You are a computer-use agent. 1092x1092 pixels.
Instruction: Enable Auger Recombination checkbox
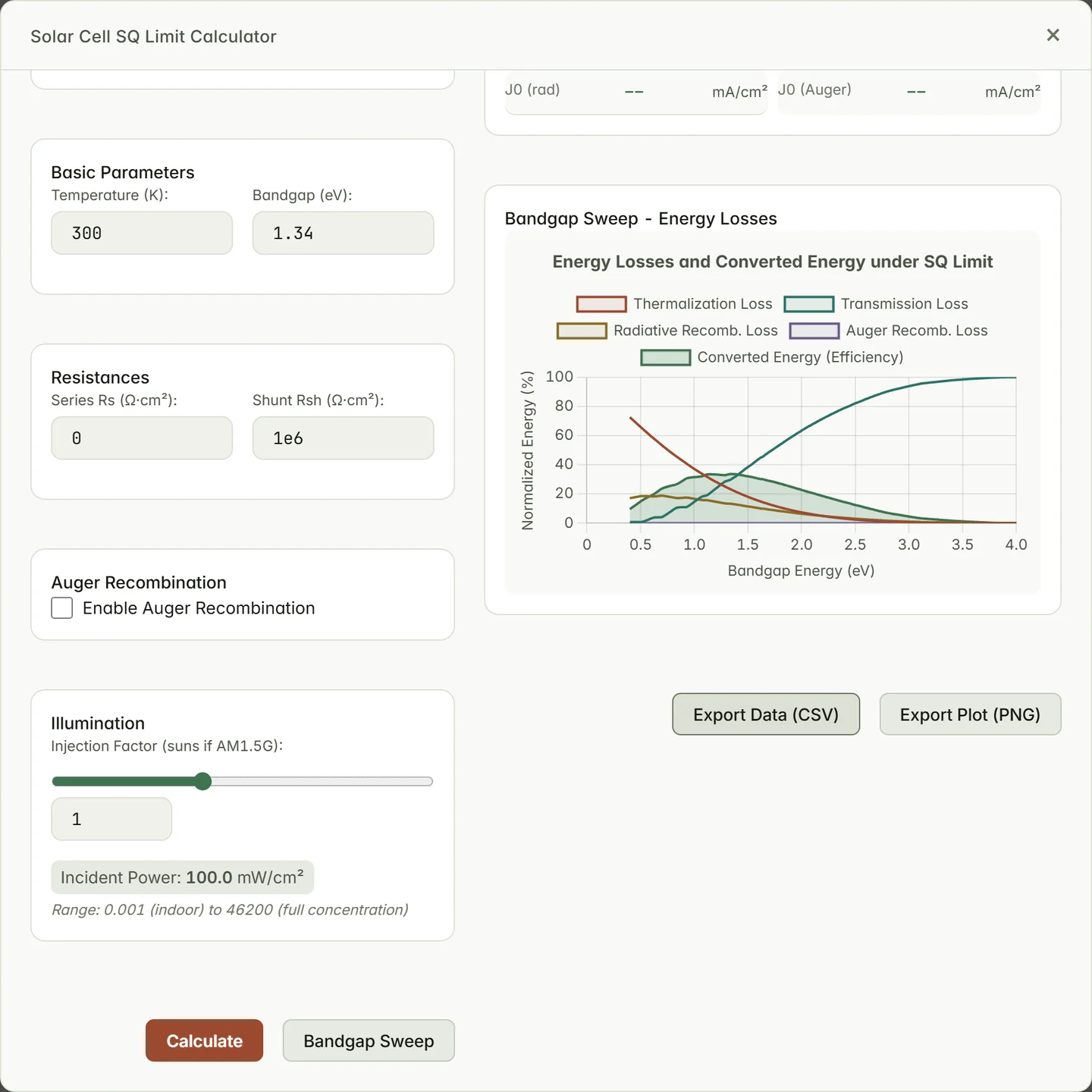click(62, 608)
